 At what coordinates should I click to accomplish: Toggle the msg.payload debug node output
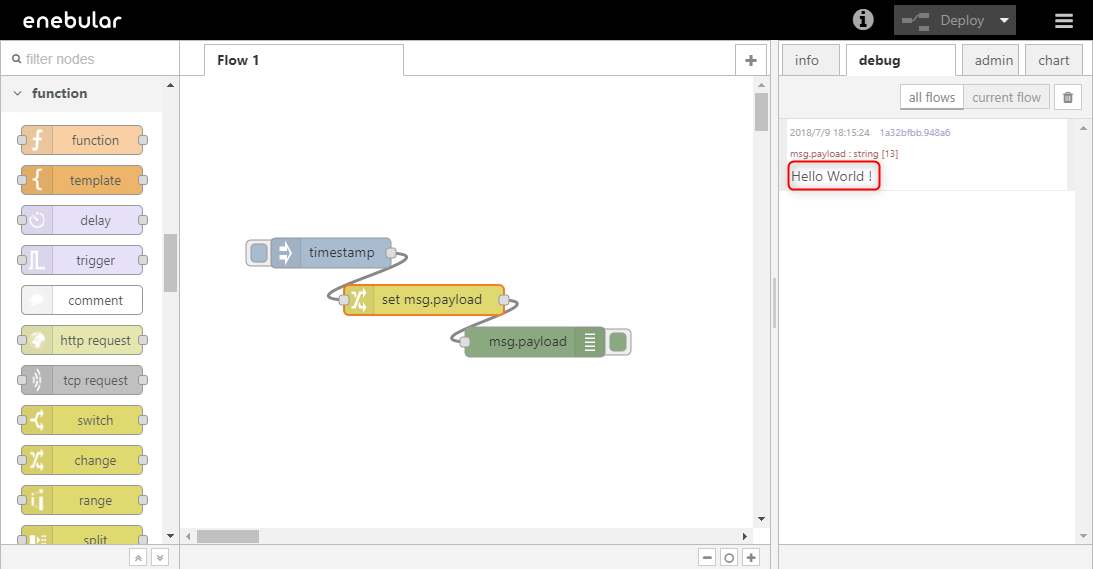(x=618, y=342)
